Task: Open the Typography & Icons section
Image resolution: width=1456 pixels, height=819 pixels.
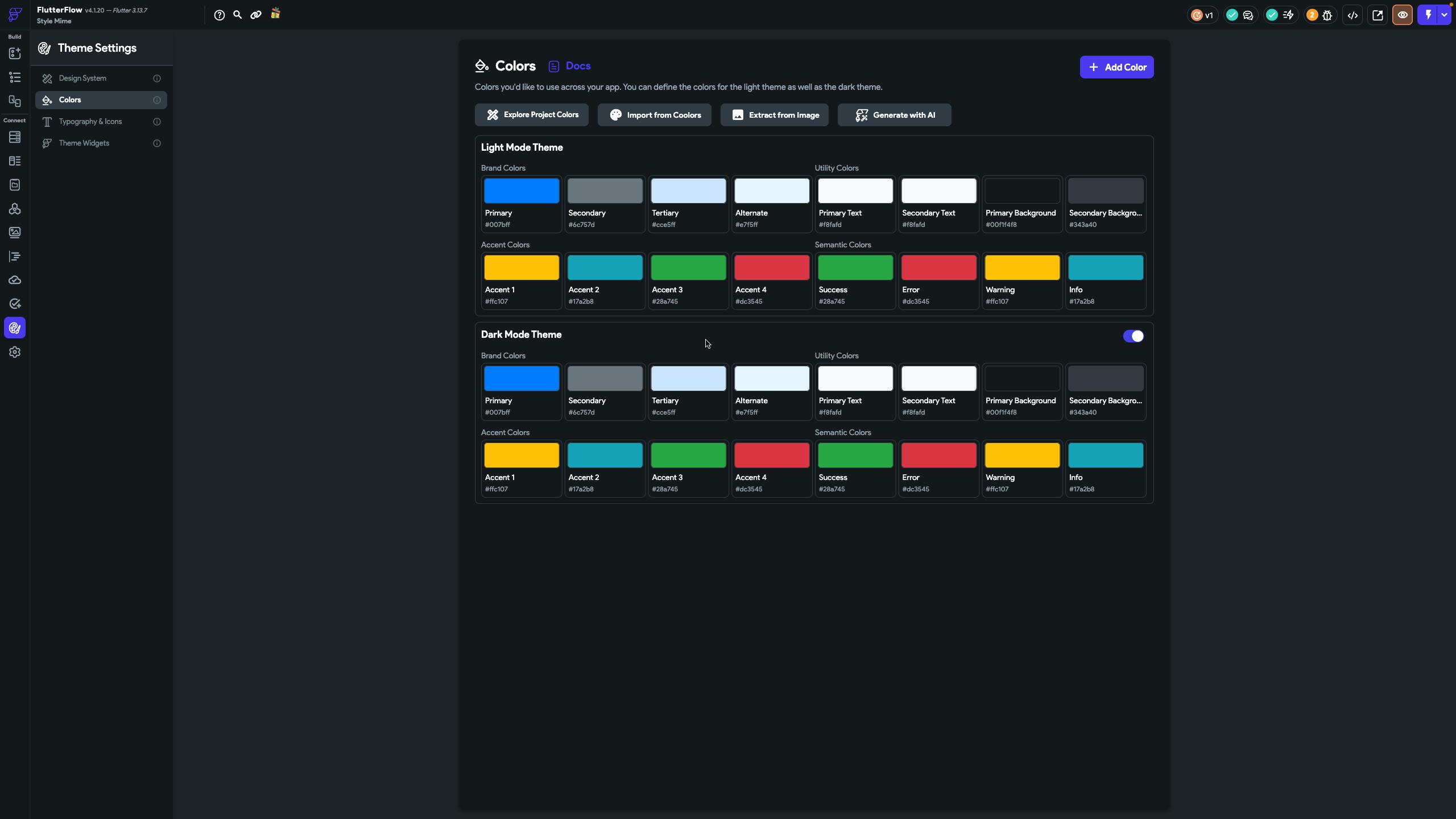Action: coord(90,122)
